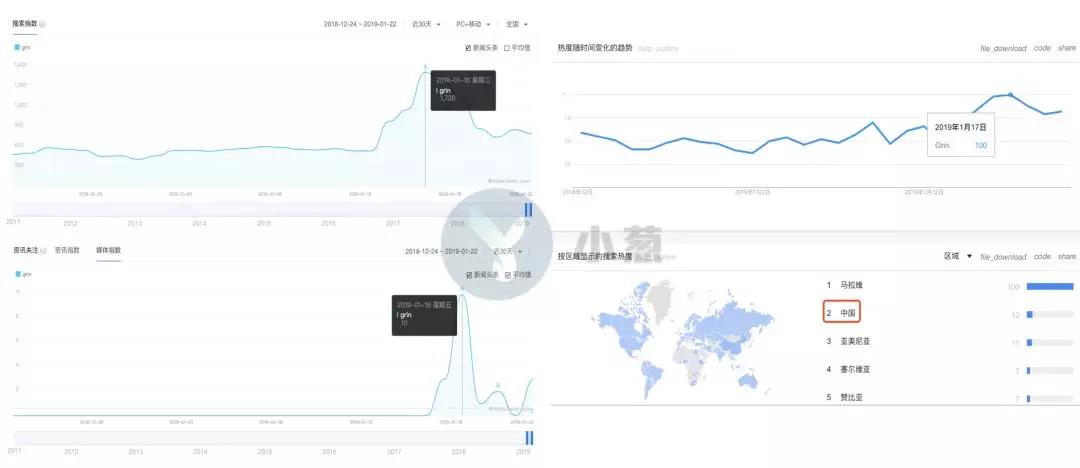Click date range in search index panel
1080x468 pixels.
click(x=360, y=24)
